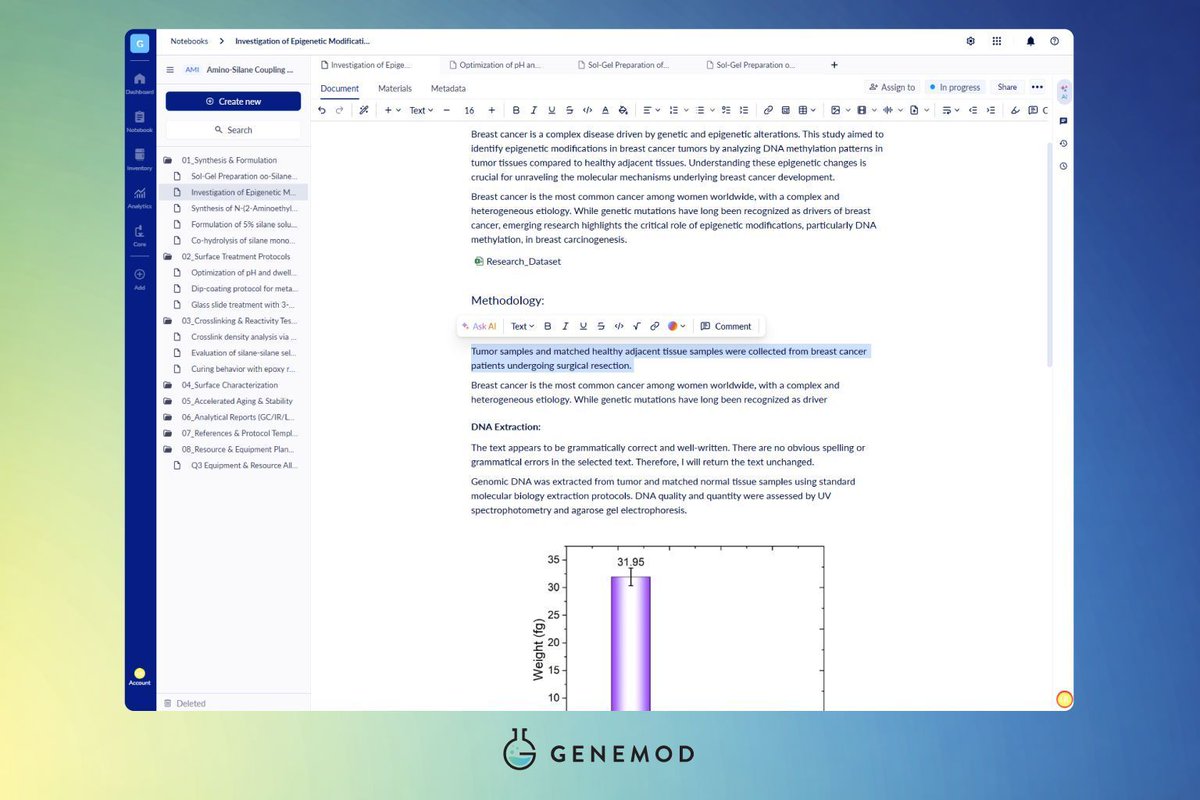Click the sidebar Search field

[233, 130]
